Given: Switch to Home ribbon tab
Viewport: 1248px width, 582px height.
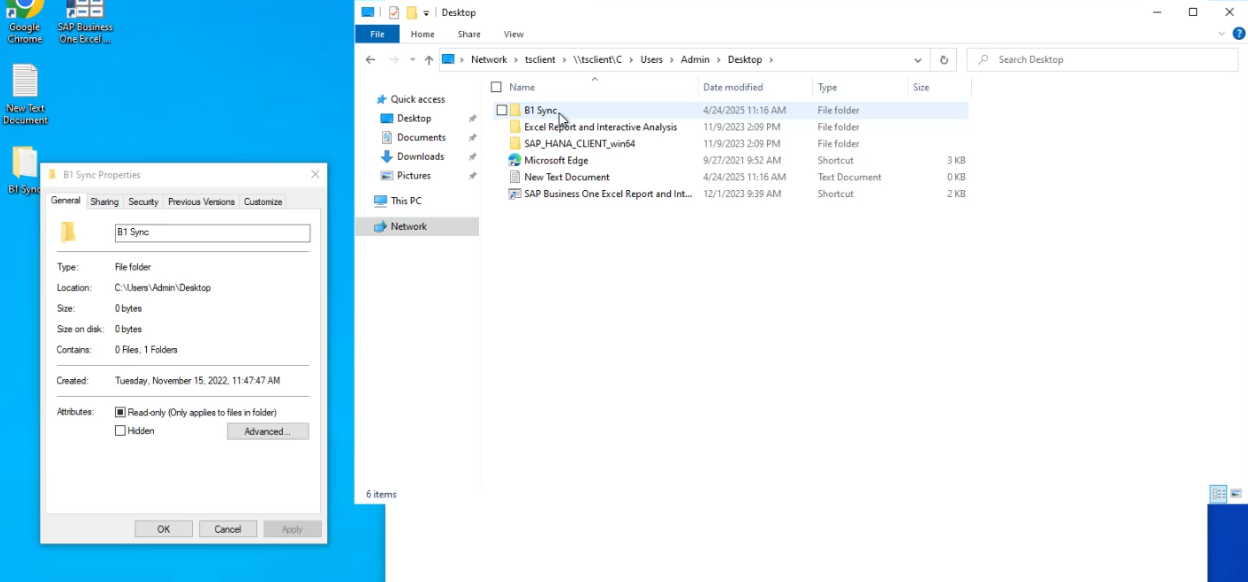Looking at the screenshot, I should pyautogui.click(x=422, y=34).
